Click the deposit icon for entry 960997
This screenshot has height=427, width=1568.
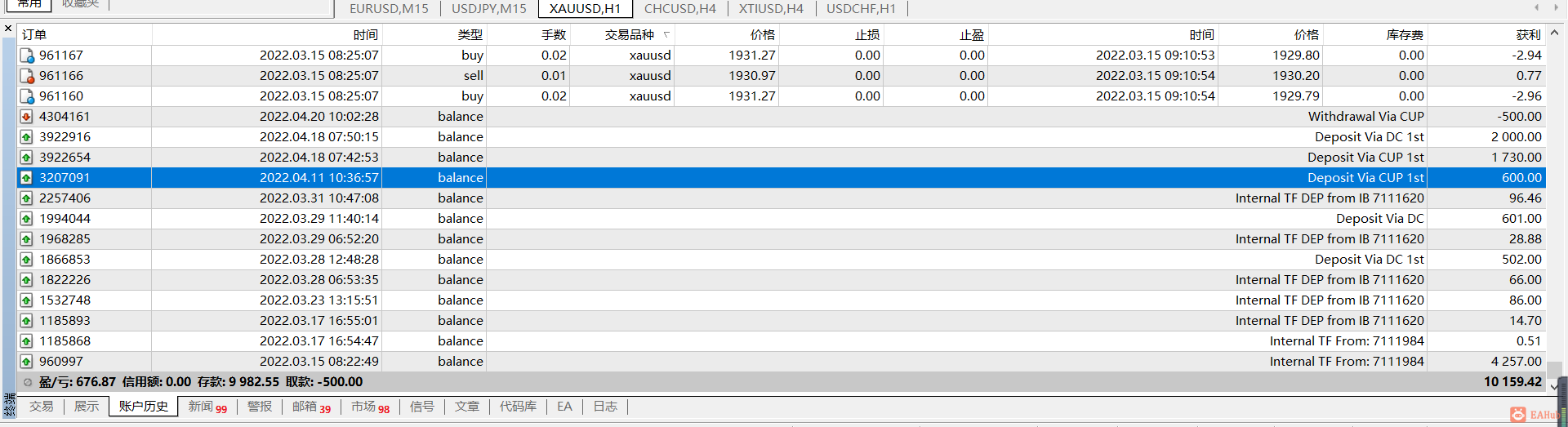26,362
